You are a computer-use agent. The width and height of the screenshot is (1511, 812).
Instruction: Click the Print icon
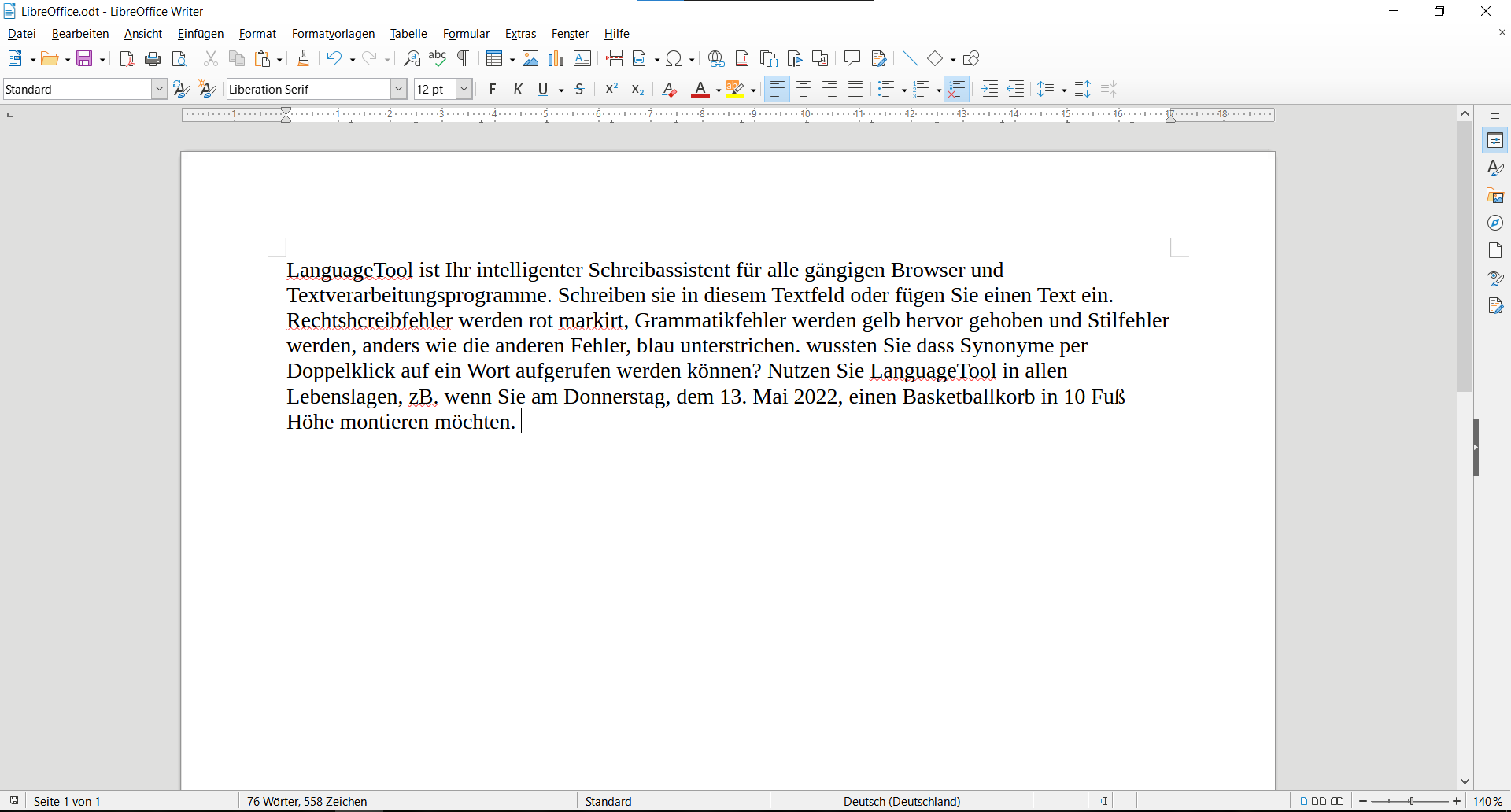(153, 59)
